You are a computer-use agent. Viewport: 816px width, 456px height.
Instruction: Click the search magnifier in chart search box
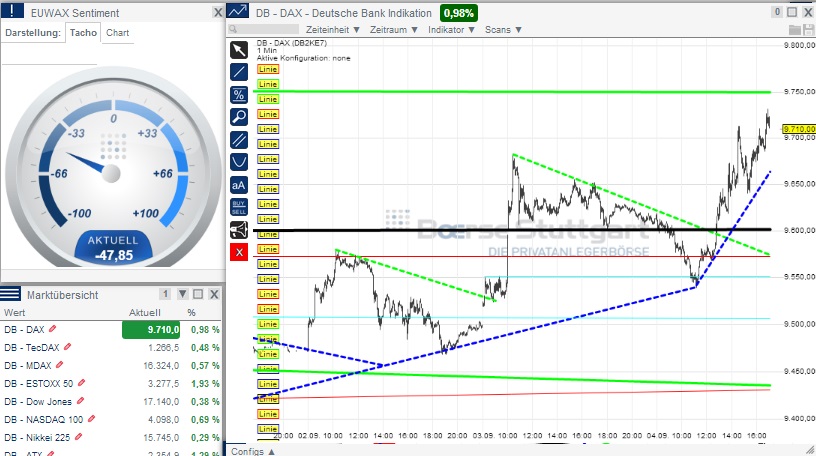(233, 30)
